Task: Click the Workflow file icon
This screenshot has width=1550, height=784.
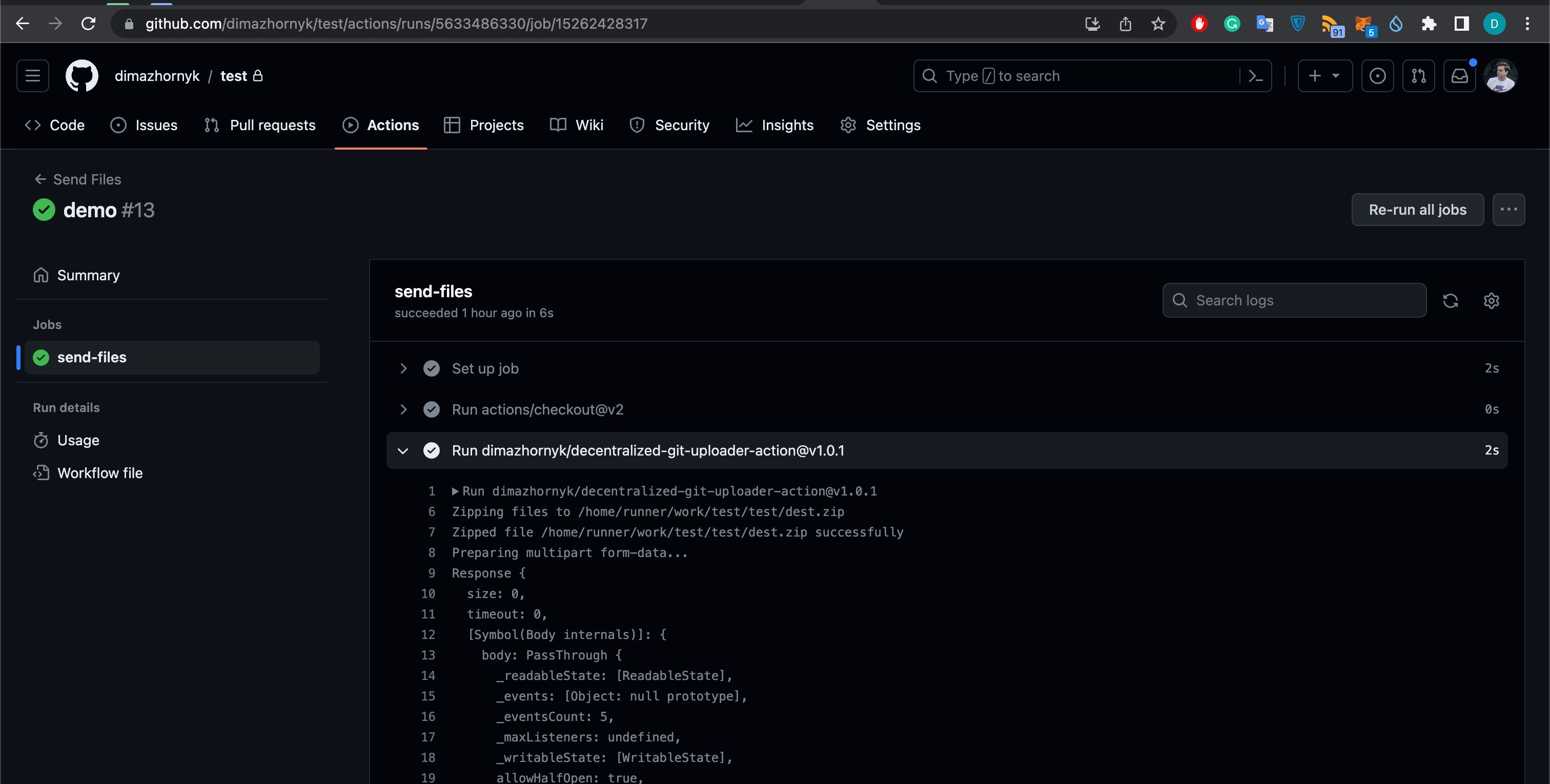Action: 40,472
